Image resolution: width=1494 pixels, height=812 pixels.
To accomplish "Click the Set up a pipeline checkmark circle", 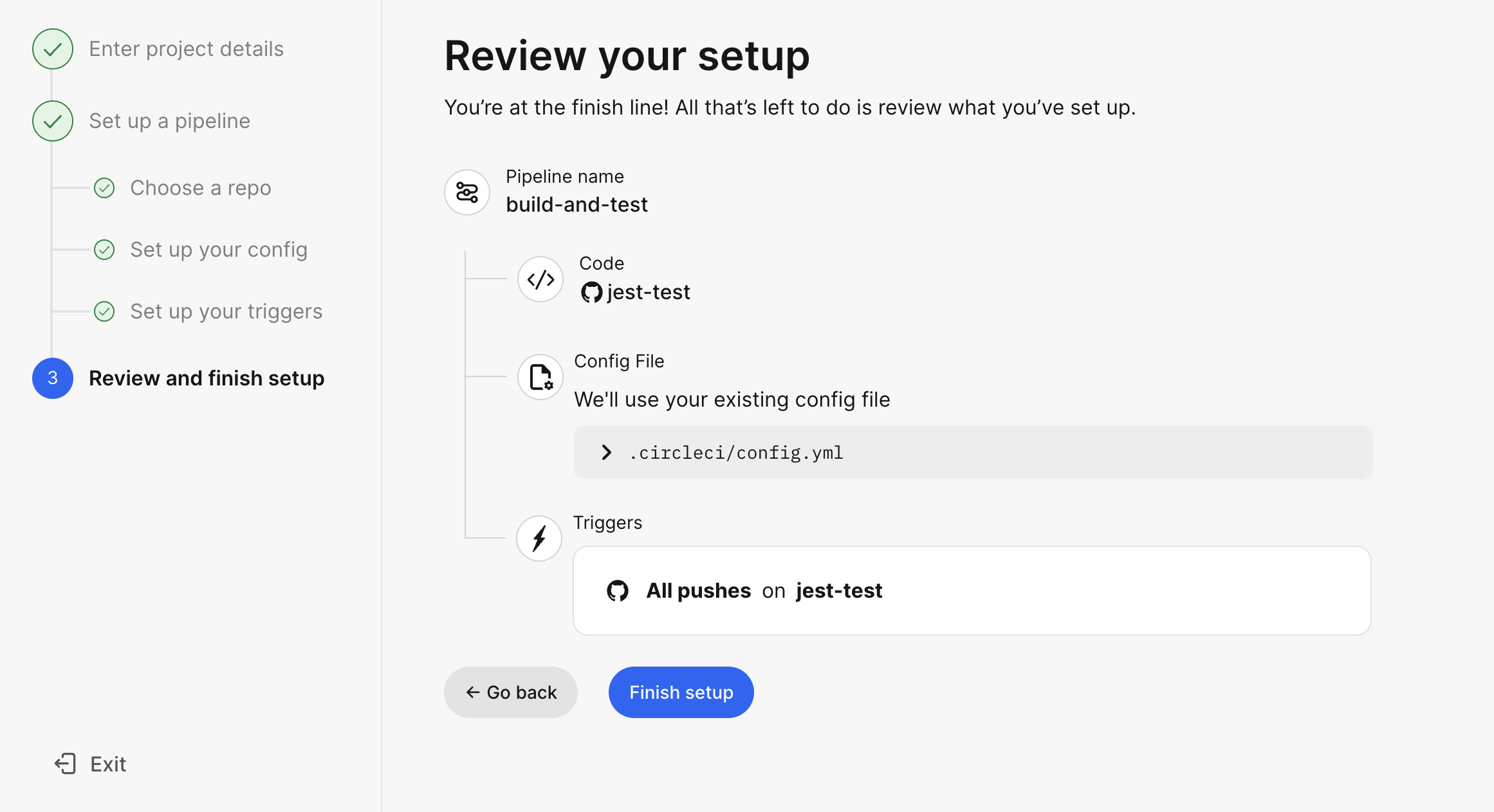I will click(53, 121).
